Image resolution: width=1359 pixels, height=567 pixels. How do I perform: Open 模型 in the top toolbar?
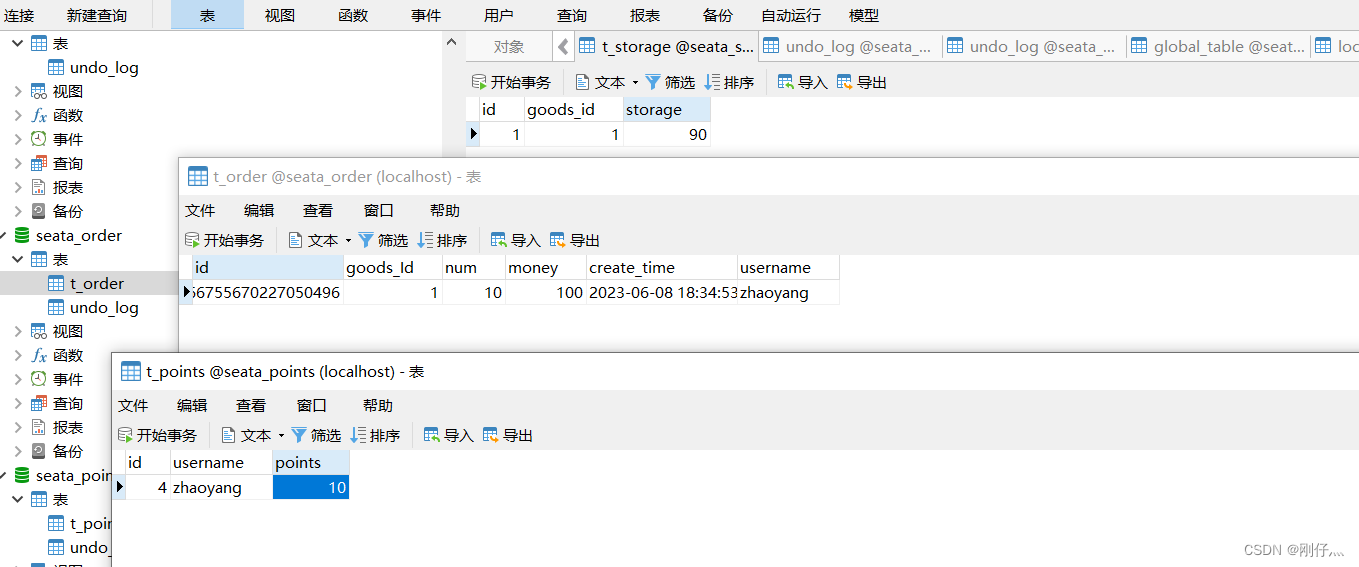(x=864, y=15)
